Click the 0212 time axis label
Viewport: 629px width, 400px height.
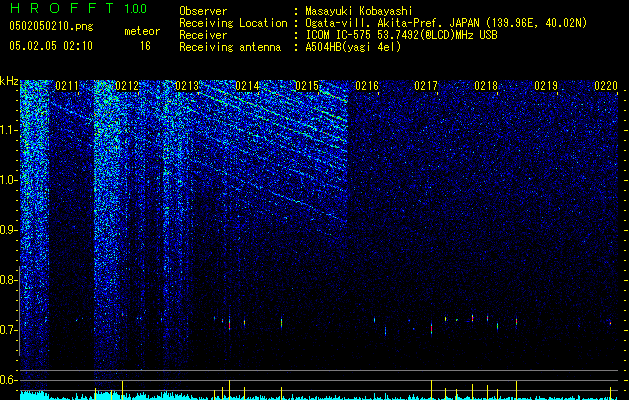pos(127,86)
